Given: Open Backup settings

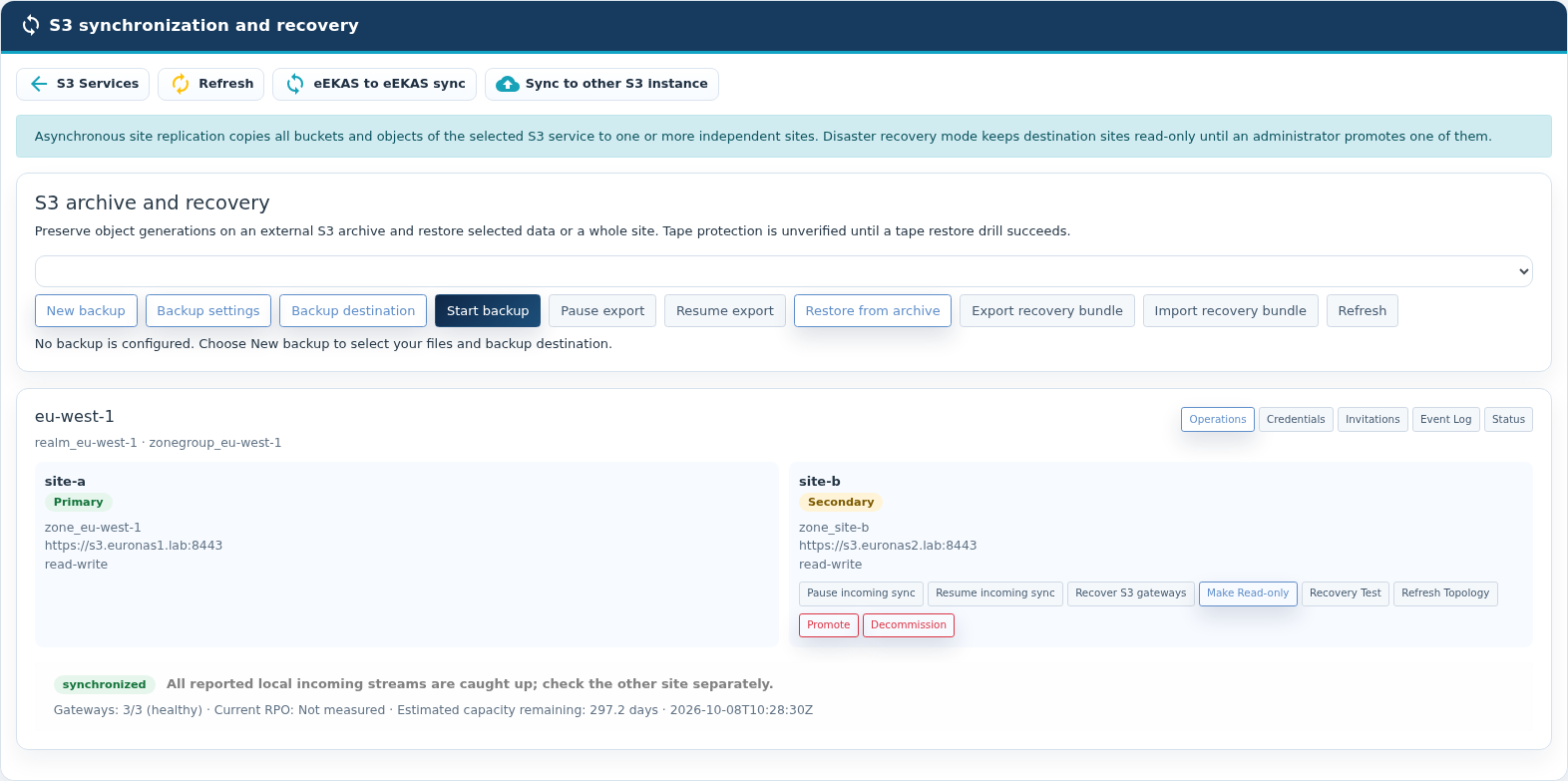Looking at the screenshot, I should click(x=208, y=311).
